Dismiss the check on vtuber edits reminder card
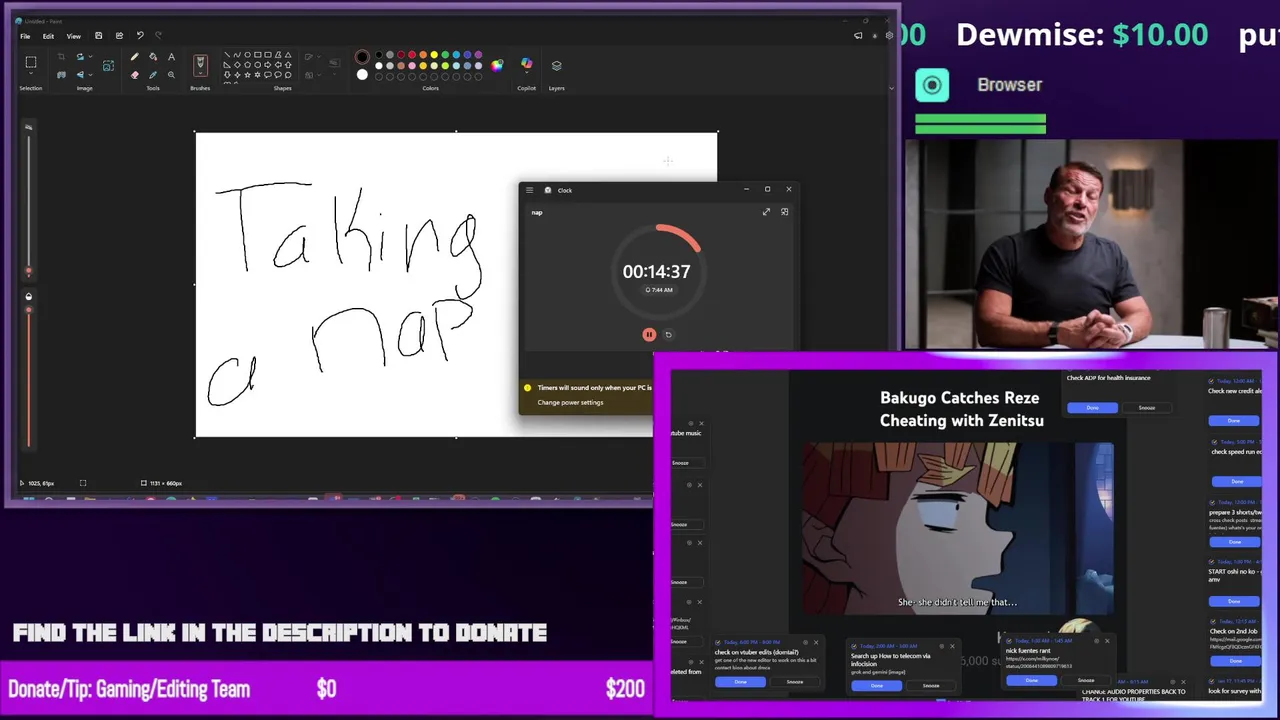The width and height of the screenshot is (1280, 720). click(x=816, y=642)
